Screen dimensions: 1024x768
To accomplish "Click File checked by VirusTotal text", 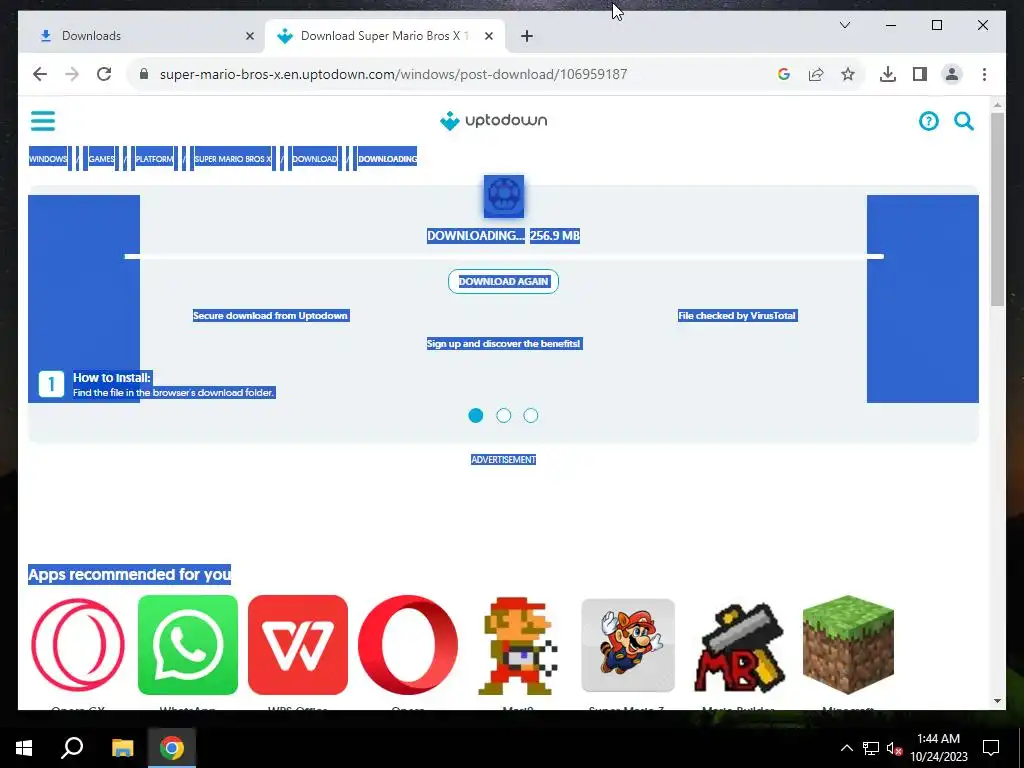I will (737, 315).
